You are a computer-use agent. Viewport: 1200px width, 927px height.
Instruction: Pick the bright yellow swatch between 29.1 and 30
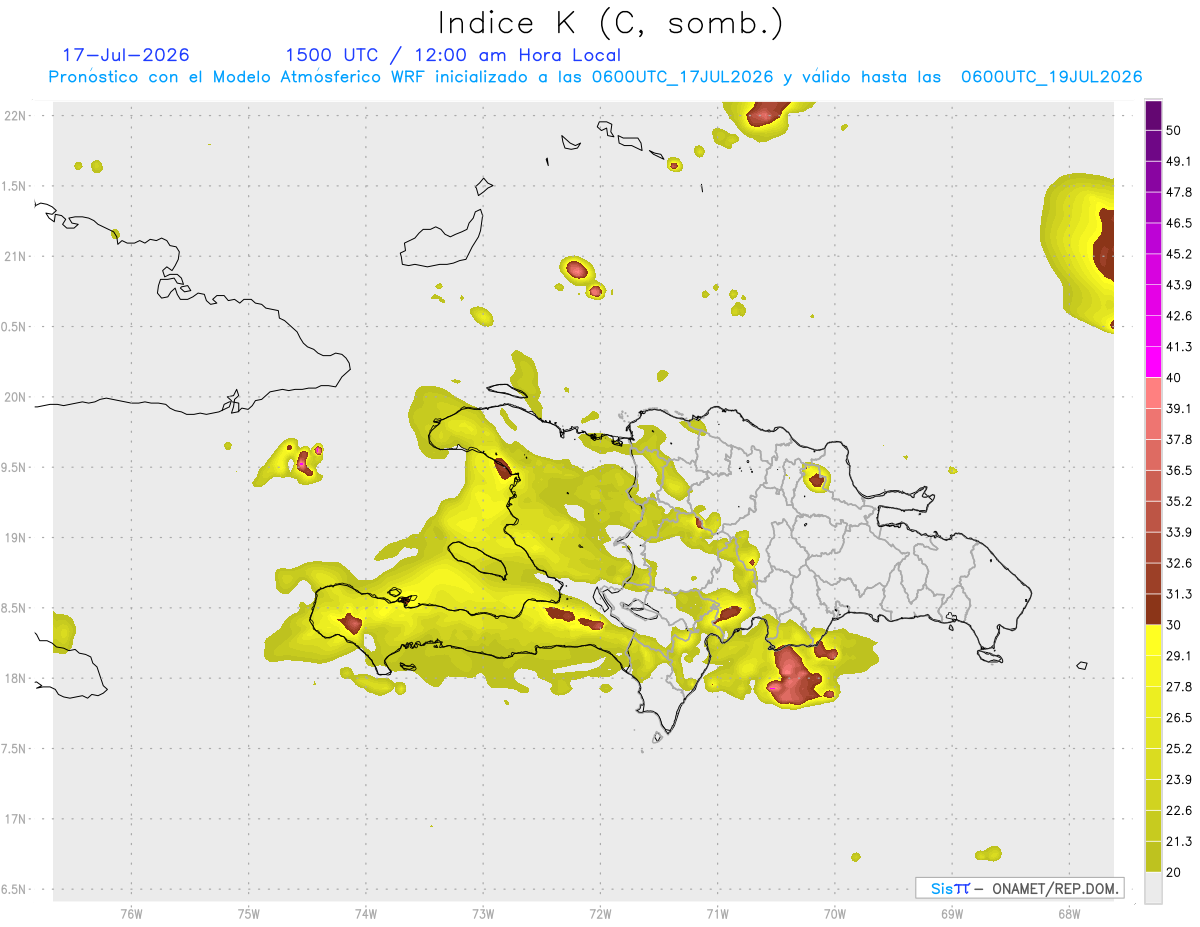click(1154, 640)
